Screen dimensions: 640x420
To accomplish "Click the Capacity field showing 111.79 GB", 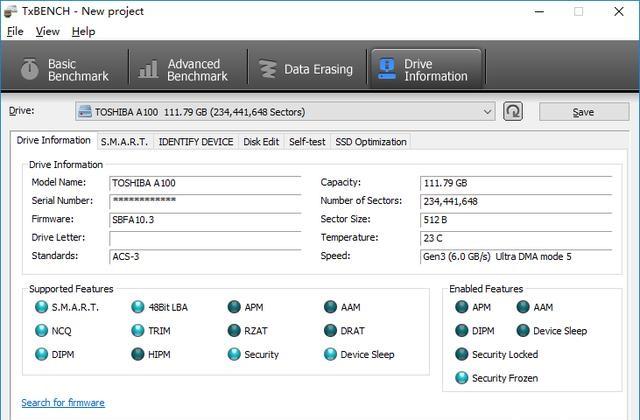I will pyautogui.click(x=516, y=183).
